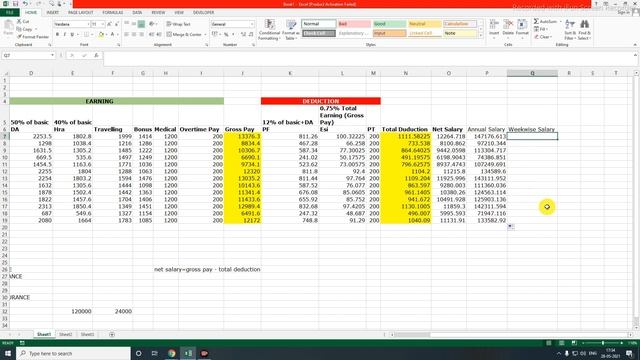Open the Merge & Center dropdown arrow
This screenshot has height=360, width=640.
pyautogui.click(x=205, y=34)
